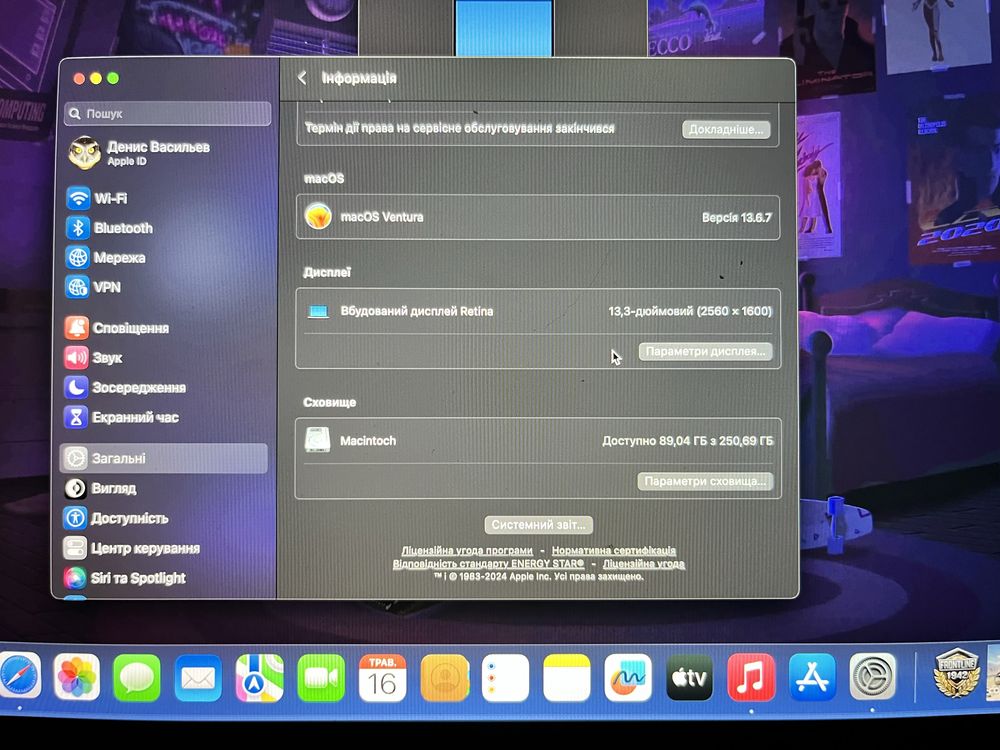
Task: Launch Frontline 1942 game from Dock
Action: tap(957, 675)
